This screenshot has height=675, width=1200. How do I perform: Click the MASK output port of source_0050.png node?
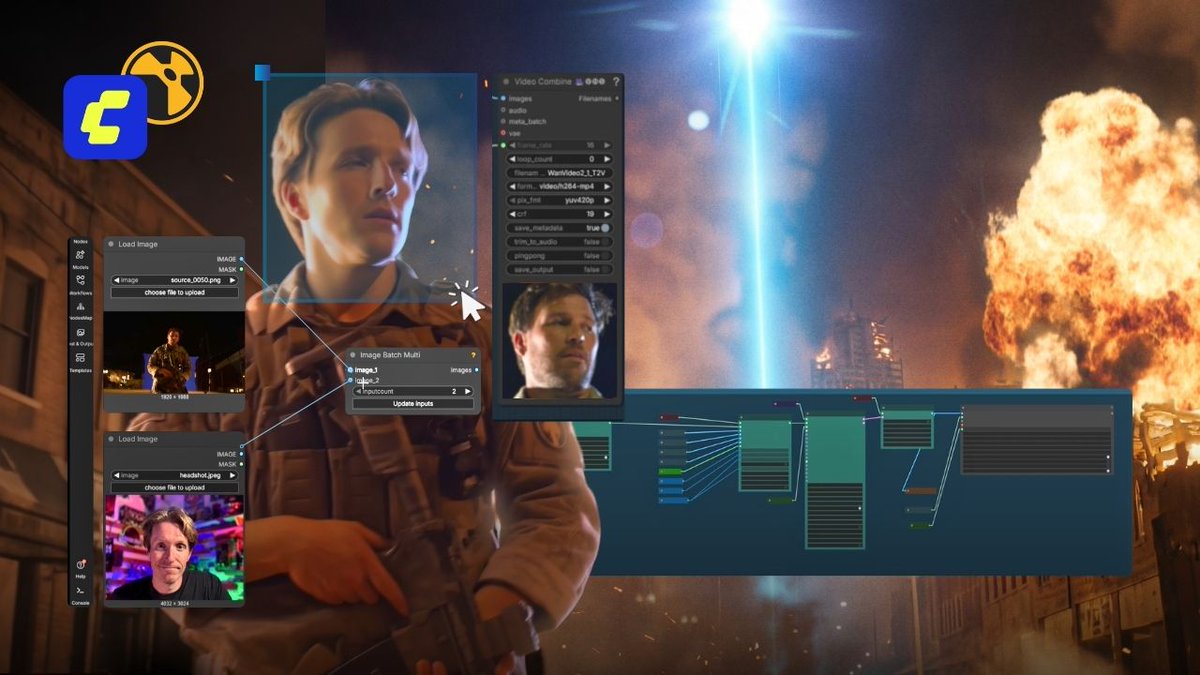click(241, 269)
